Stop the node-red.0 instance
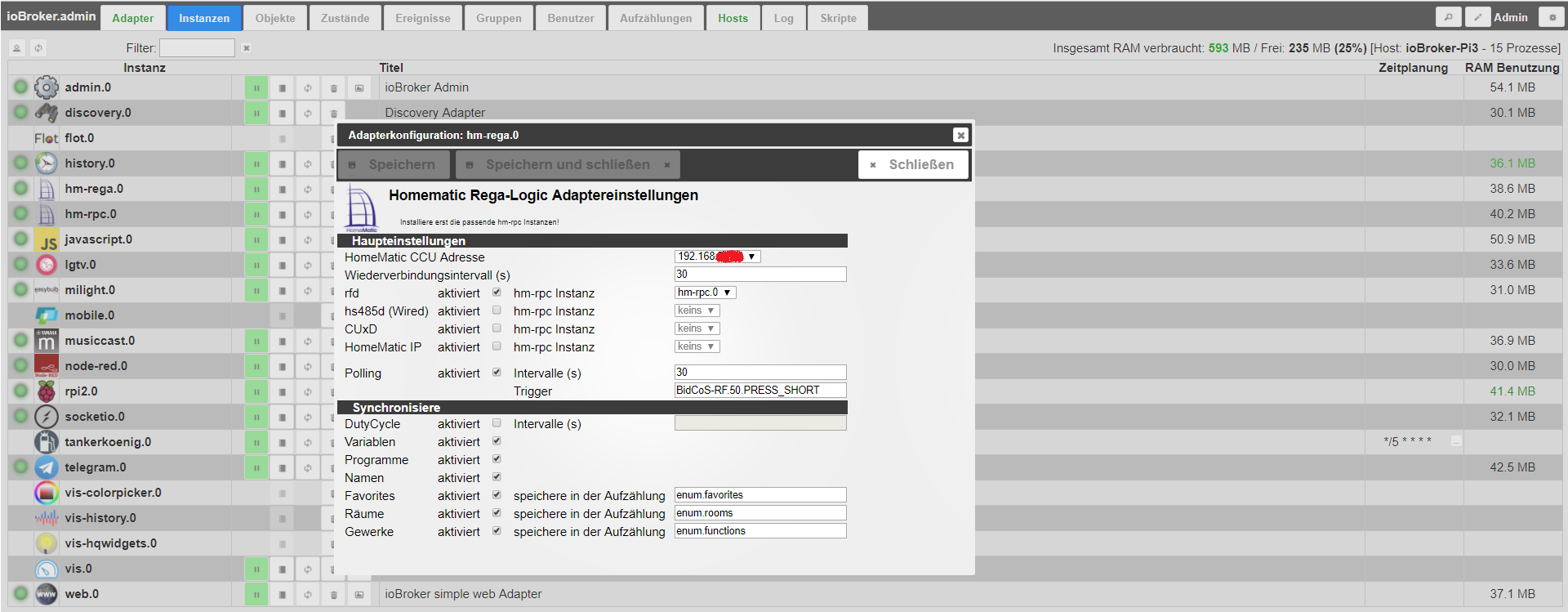Viewport: 1568px width, 612px height. click(282, 367)
